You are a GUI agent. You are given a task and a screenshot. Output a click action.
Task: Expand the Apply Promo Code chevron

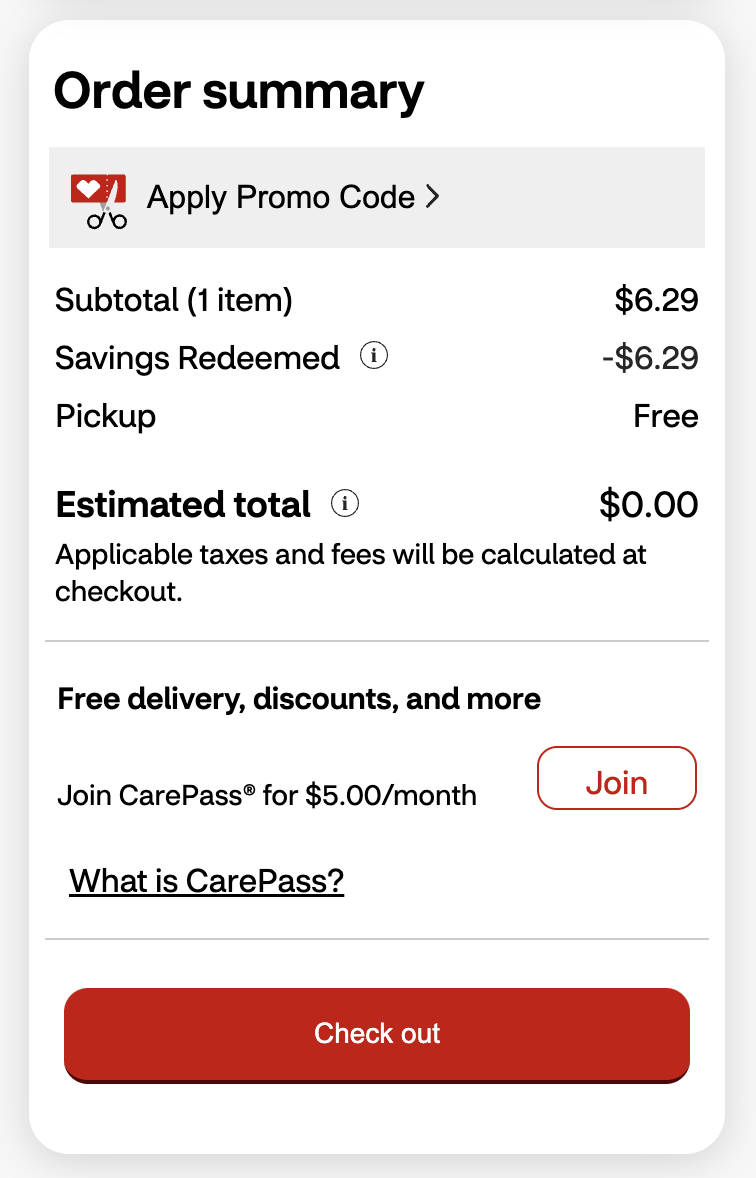click(432, 197)
